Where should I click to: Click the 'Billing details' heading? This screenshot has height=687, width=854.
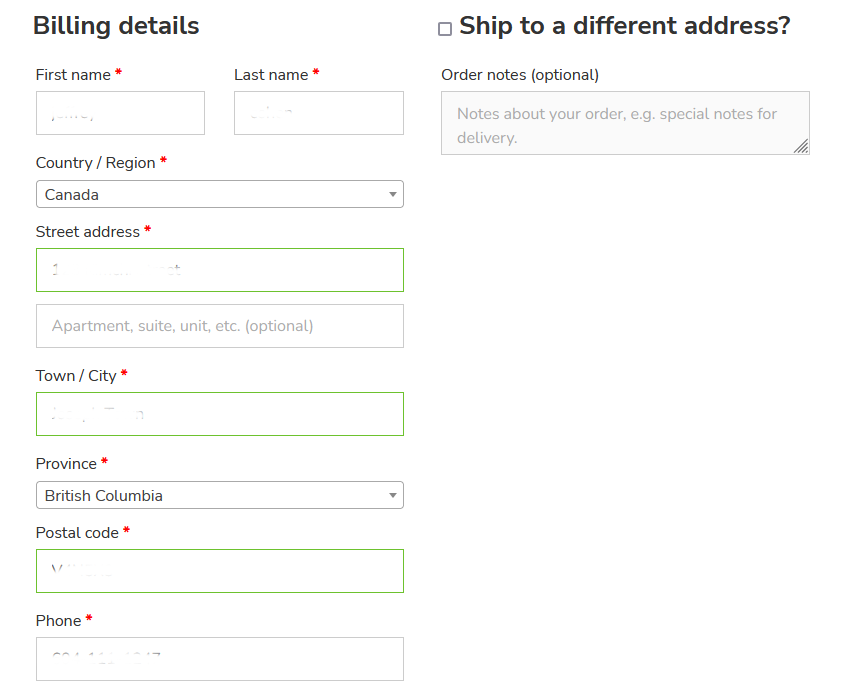[x=117, y=26]
